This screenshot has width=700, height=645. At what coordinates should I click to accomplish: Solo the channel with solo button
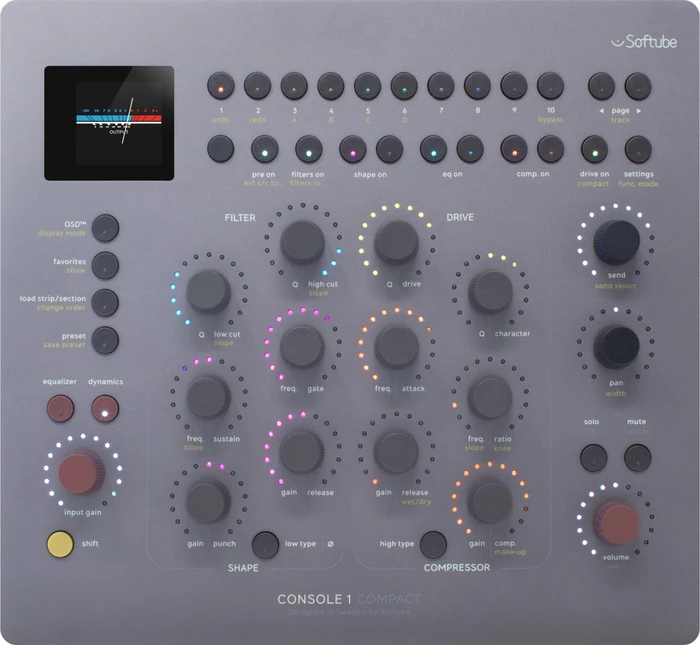click(593, 458)
